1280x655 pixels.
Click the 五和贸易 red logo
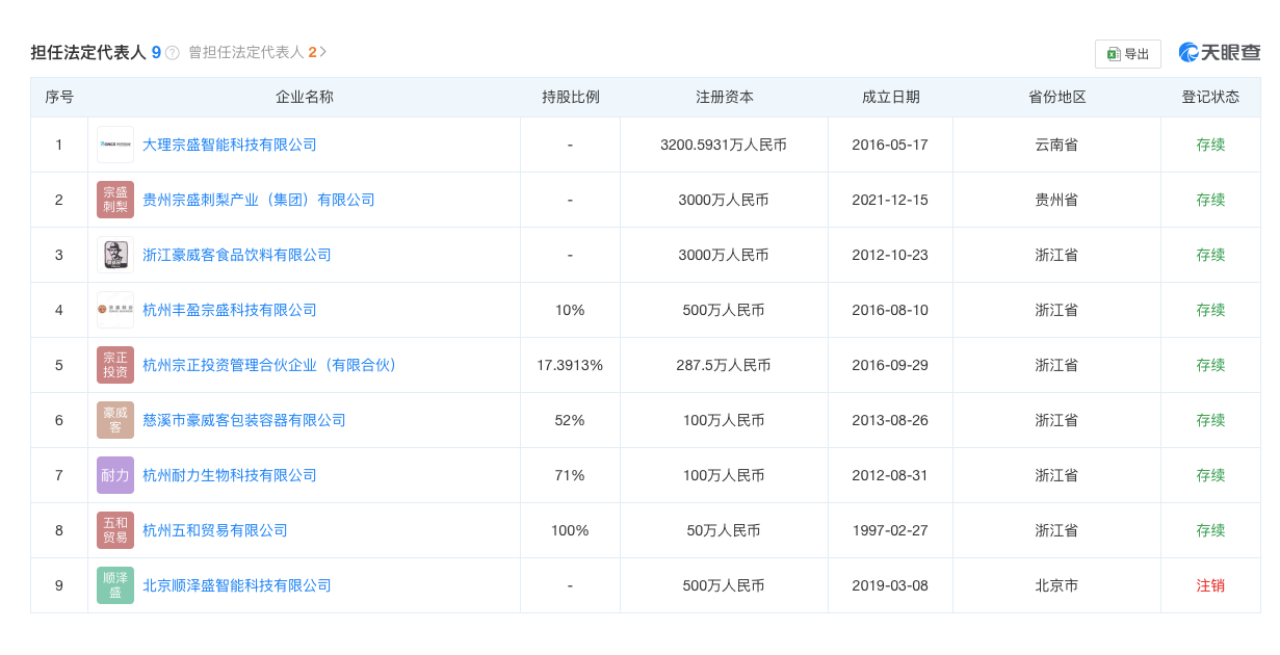[x=115, y=530]
